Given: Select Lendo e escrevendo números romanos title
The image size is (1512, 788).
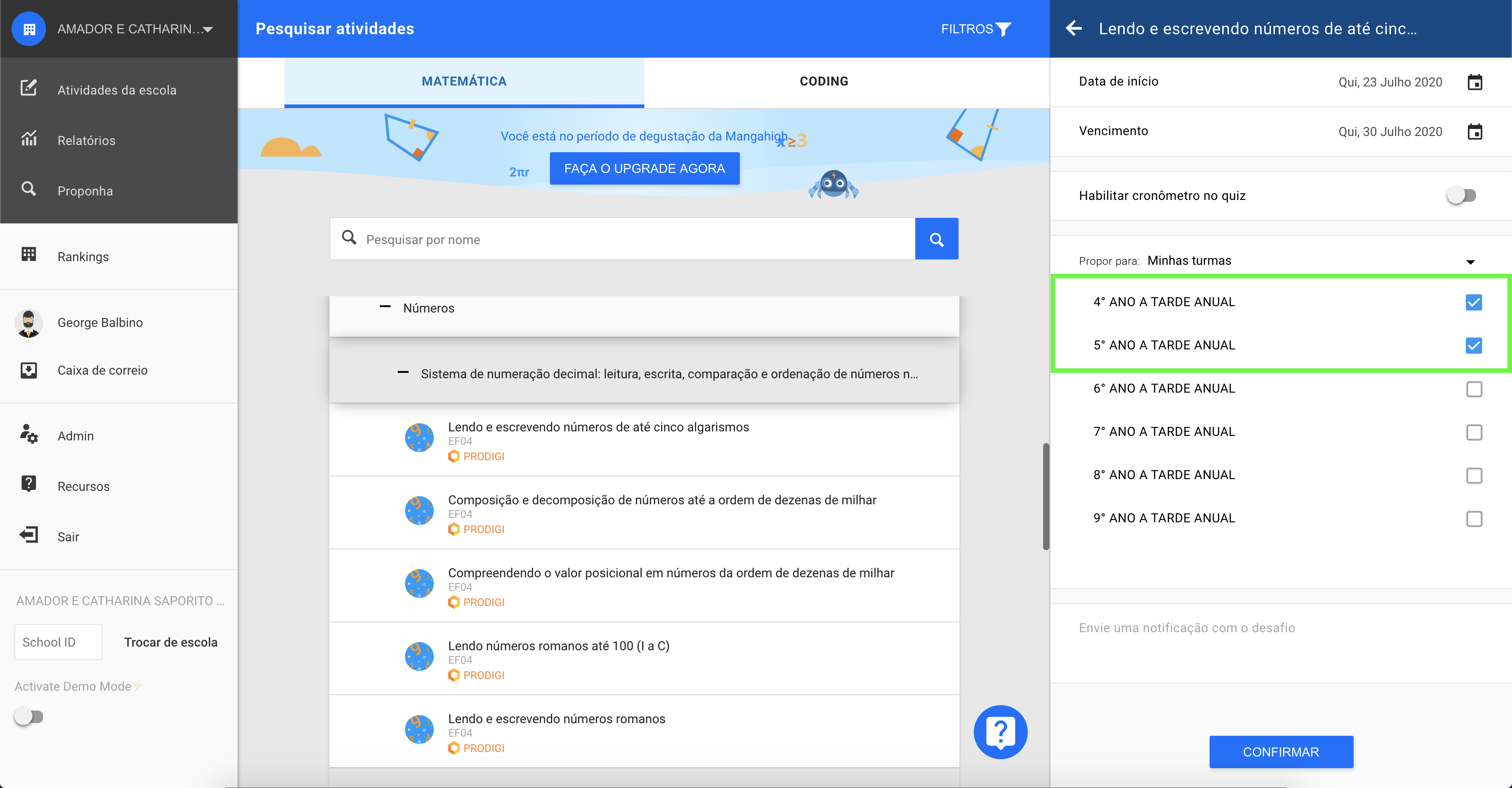Looking at the screenshot, I should [x=557, y=719].
